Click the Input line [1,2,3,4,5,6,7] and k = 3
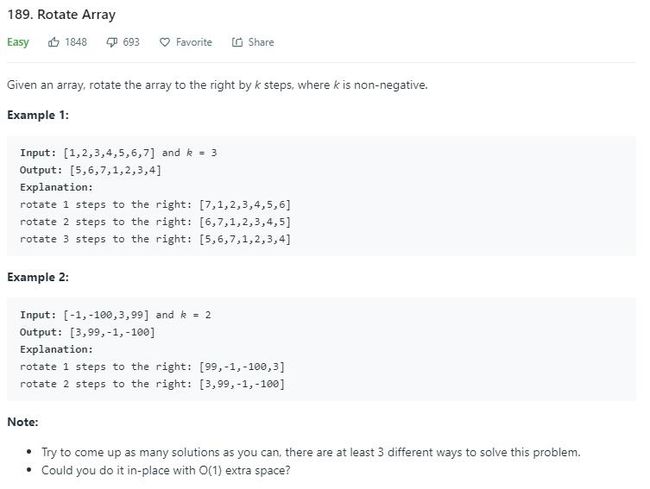Screen dimensions: 650x489 (118, 153)
